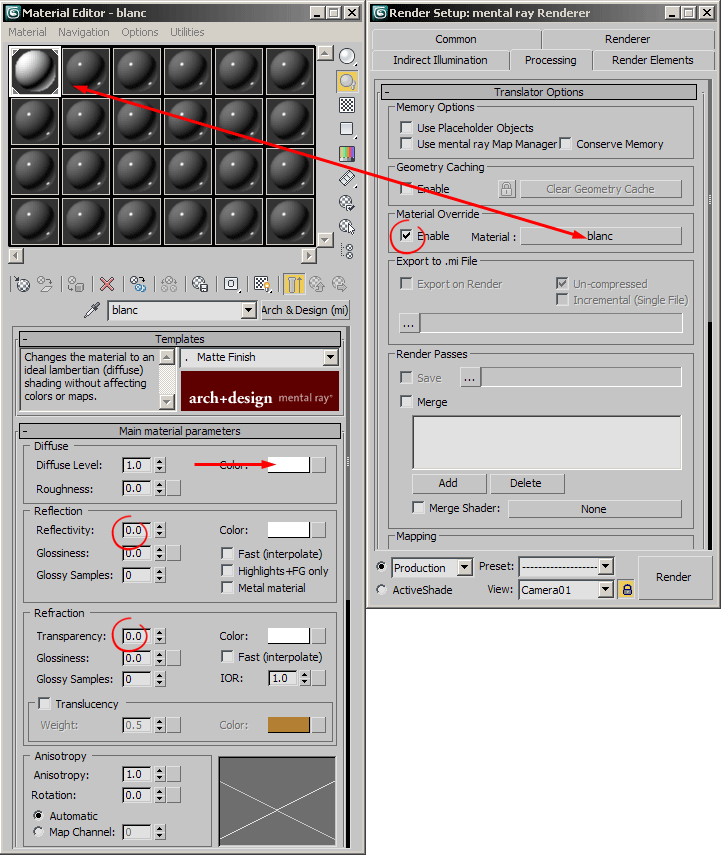Click Reset Map/Mtl red X icon
This screenshot has width=721, height=855.
tap(107, 284)
